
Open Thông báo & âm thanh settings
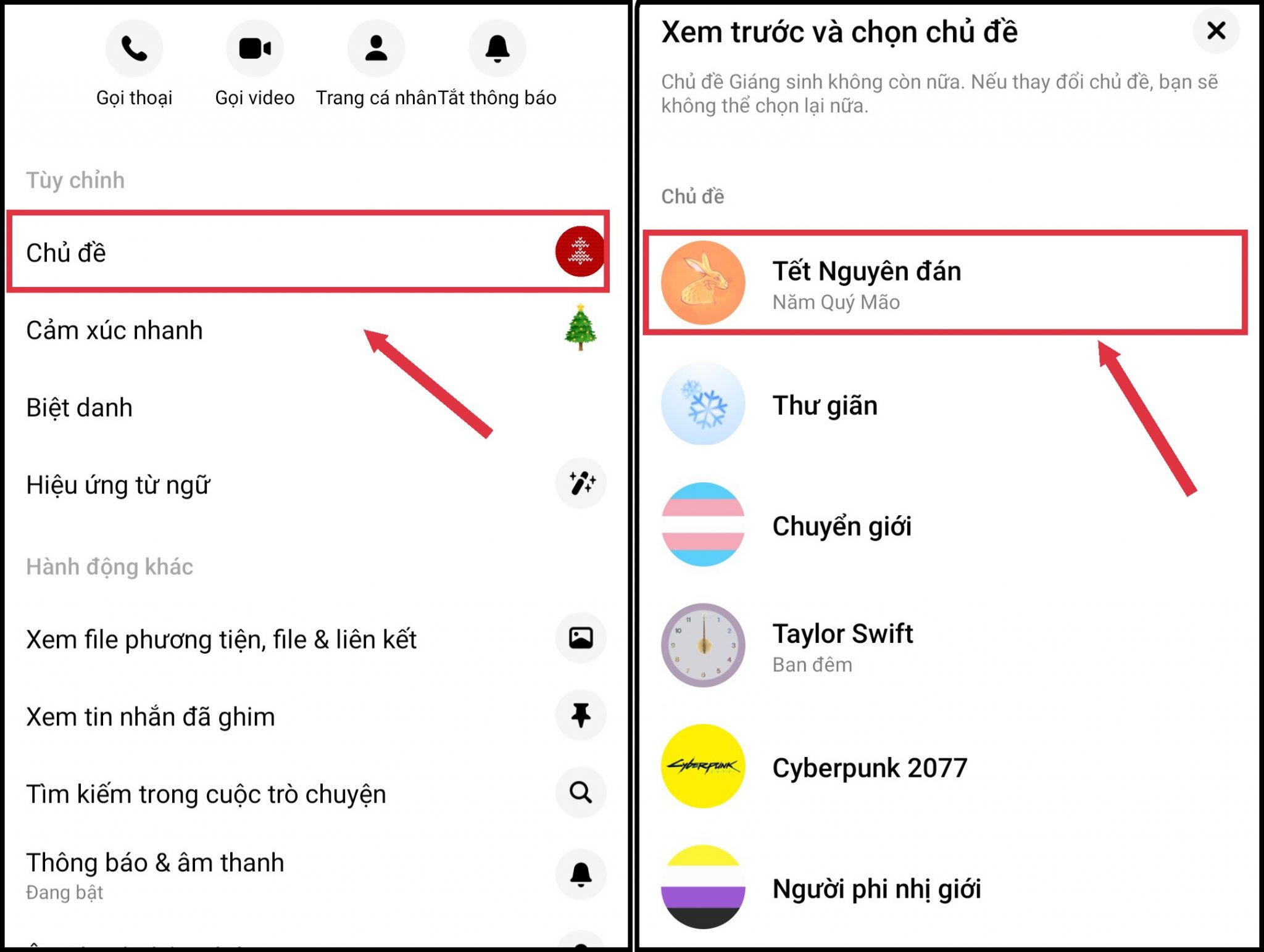tap(155, 863)
